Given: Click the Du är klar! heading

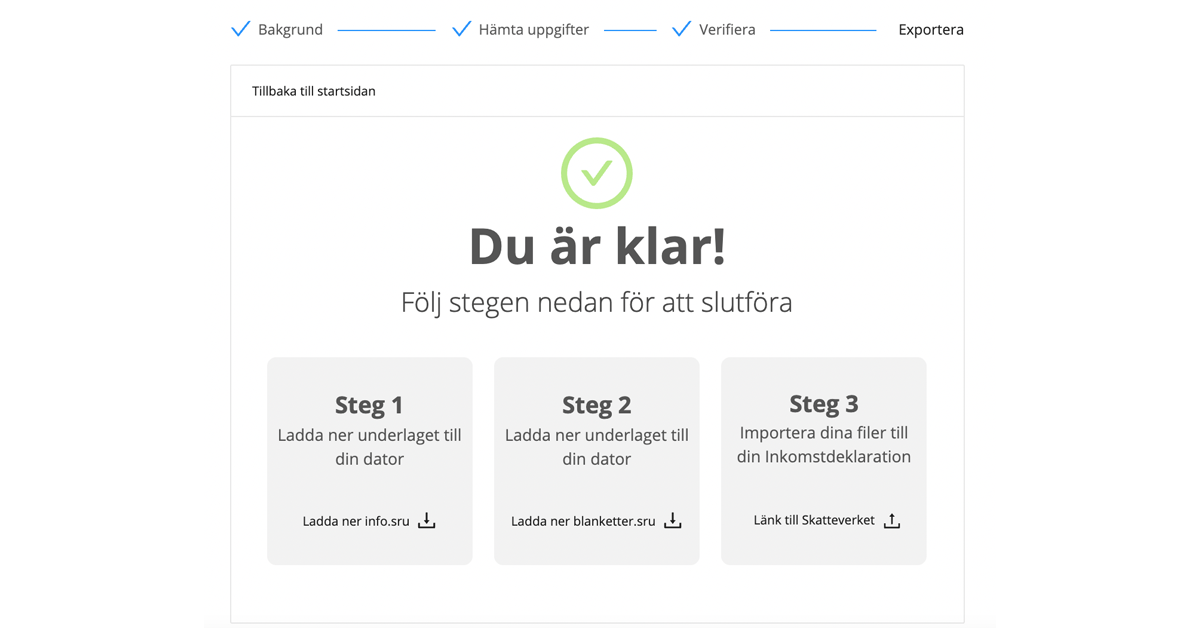Looking at the screenshot, I should (597, 246).
